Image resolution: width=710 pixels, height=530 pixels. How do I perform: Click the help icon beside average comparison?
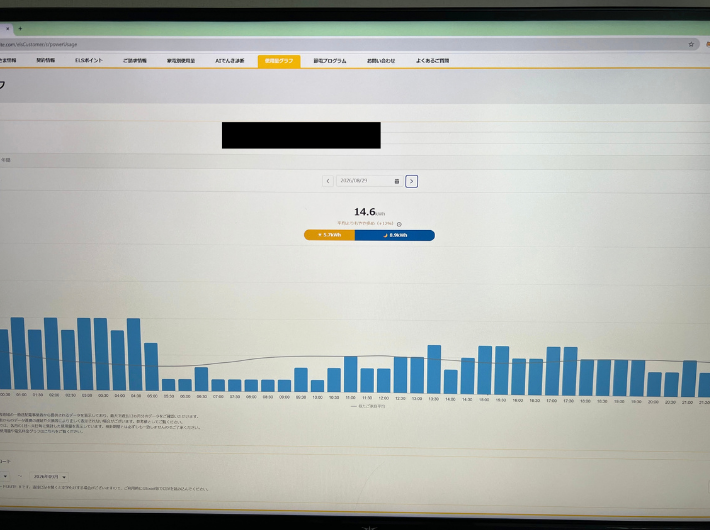pyautogui.click(x=399, y=224)
